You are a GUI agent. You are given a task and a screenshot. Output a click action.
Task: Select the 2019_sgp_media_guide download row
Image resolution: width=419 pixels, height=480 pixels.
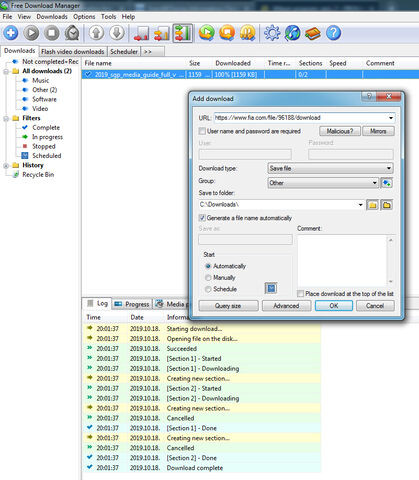[x=250, y=75]
